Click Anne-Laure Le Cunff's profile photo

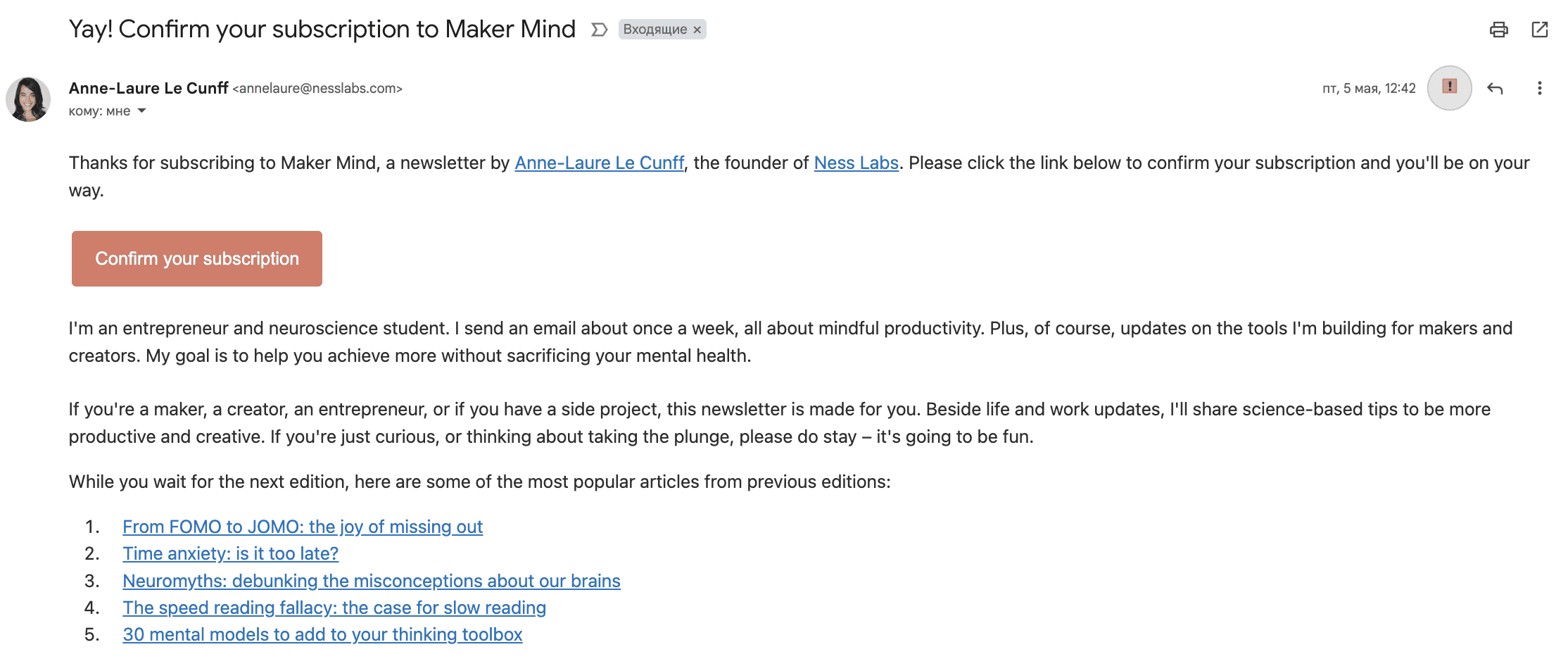click(x=28, y=99)
